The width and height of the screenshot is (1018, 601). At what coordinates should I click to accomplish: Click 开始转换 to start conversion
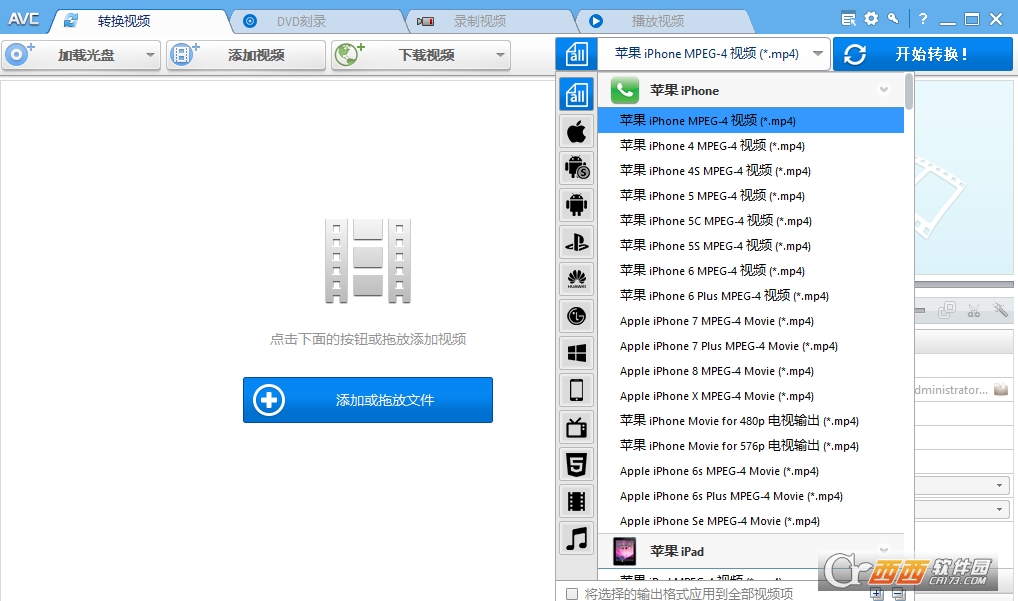pos(923,54)
